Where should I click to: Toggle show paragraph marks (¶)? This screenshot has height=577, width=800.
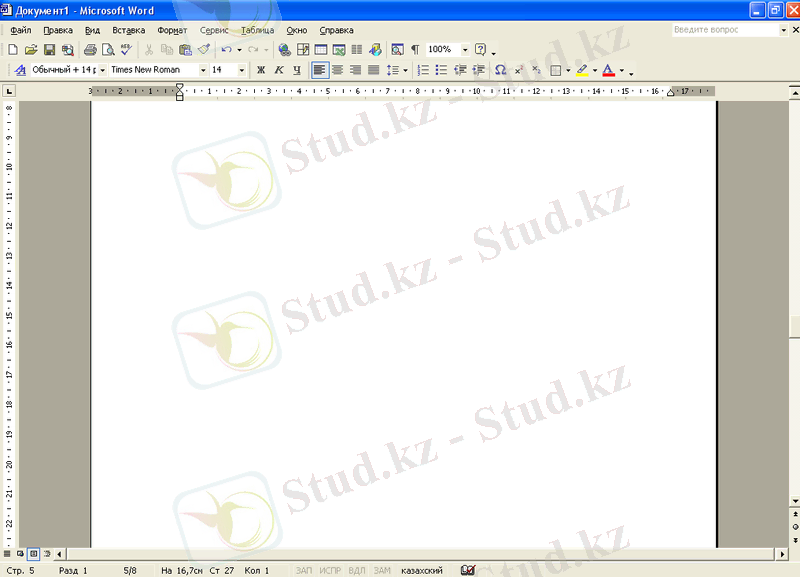[x=415, y=49]
